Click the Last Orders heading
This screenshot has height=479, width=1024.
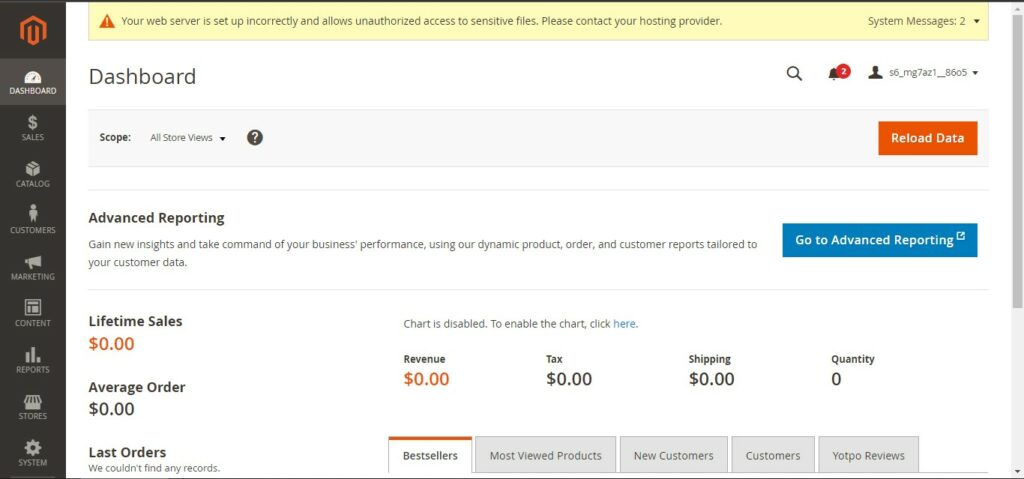pyautogui.click(x=127, y=452)
